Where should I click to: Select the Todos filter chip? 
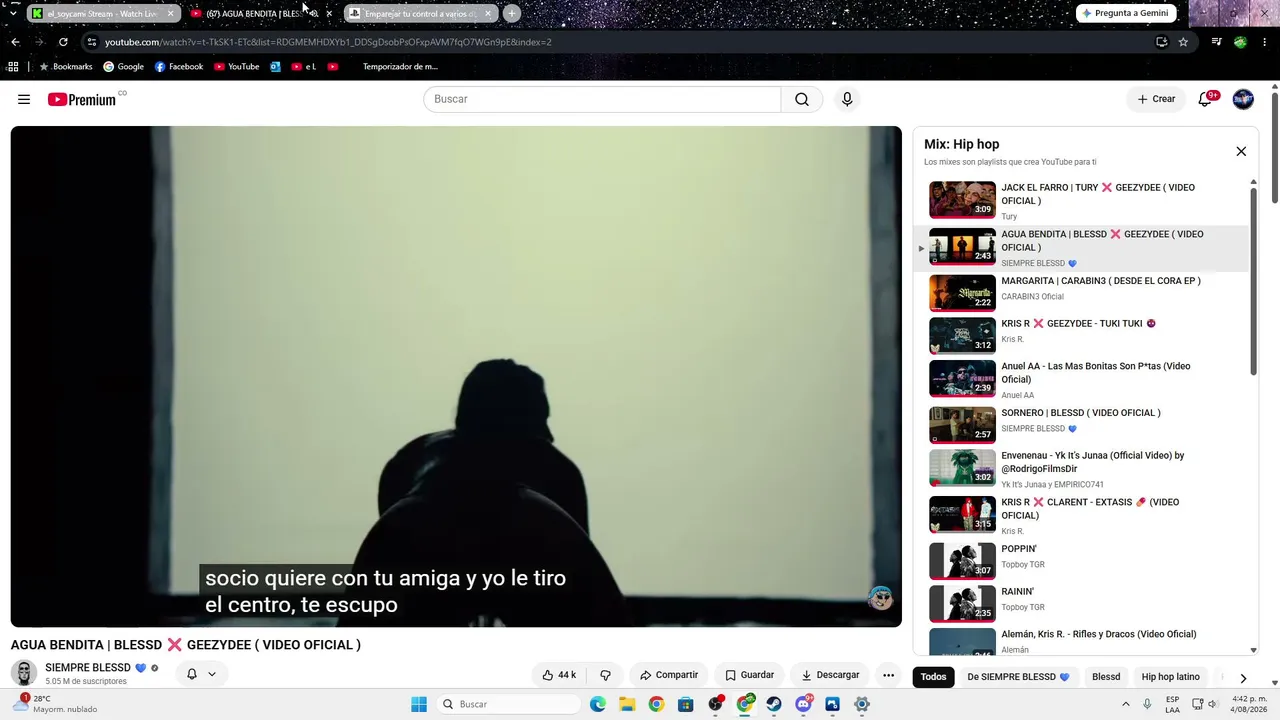pos(933,677)
